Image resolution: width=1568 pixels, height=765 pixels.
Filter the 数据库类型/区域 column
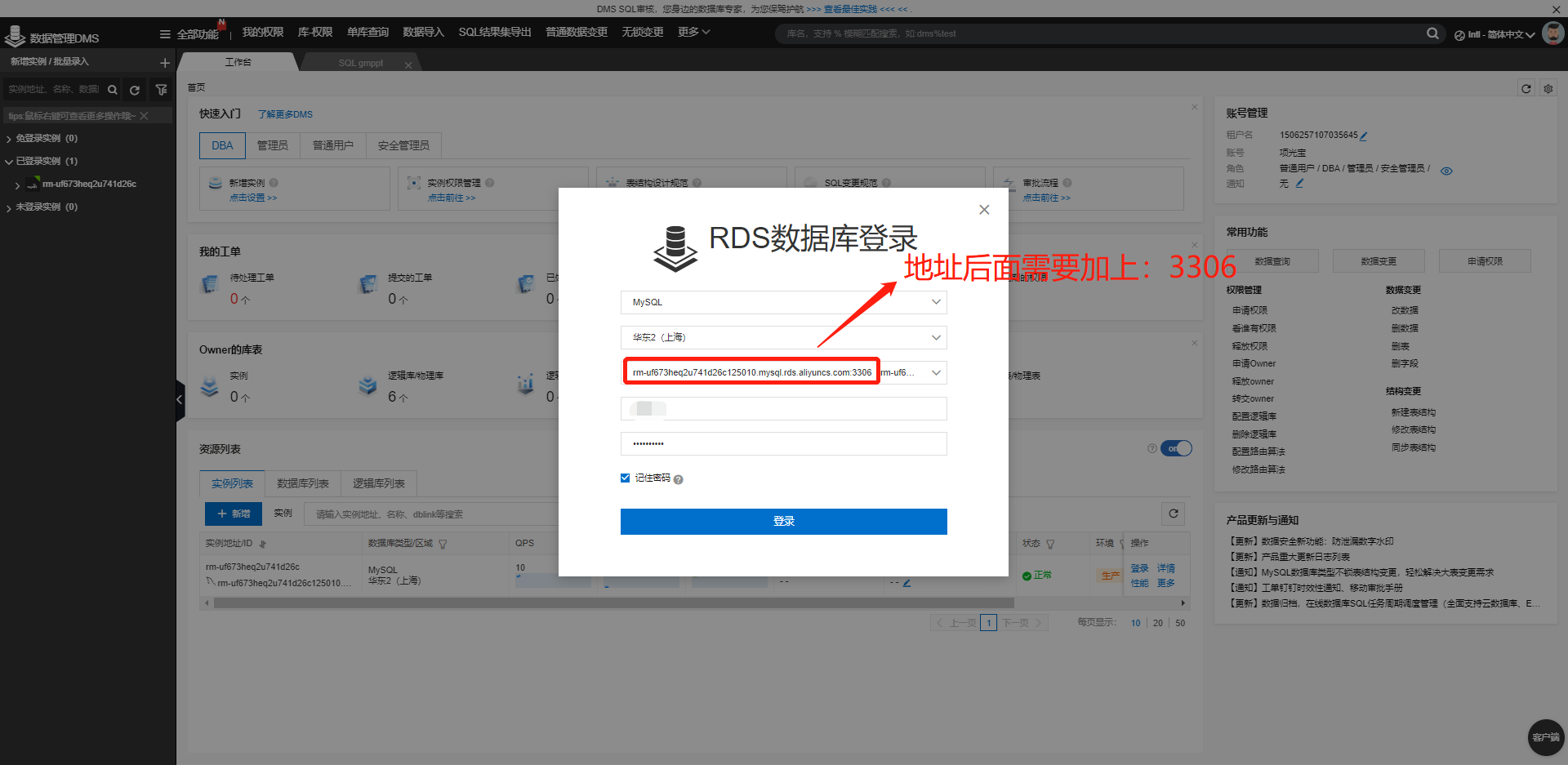[443, 544]
